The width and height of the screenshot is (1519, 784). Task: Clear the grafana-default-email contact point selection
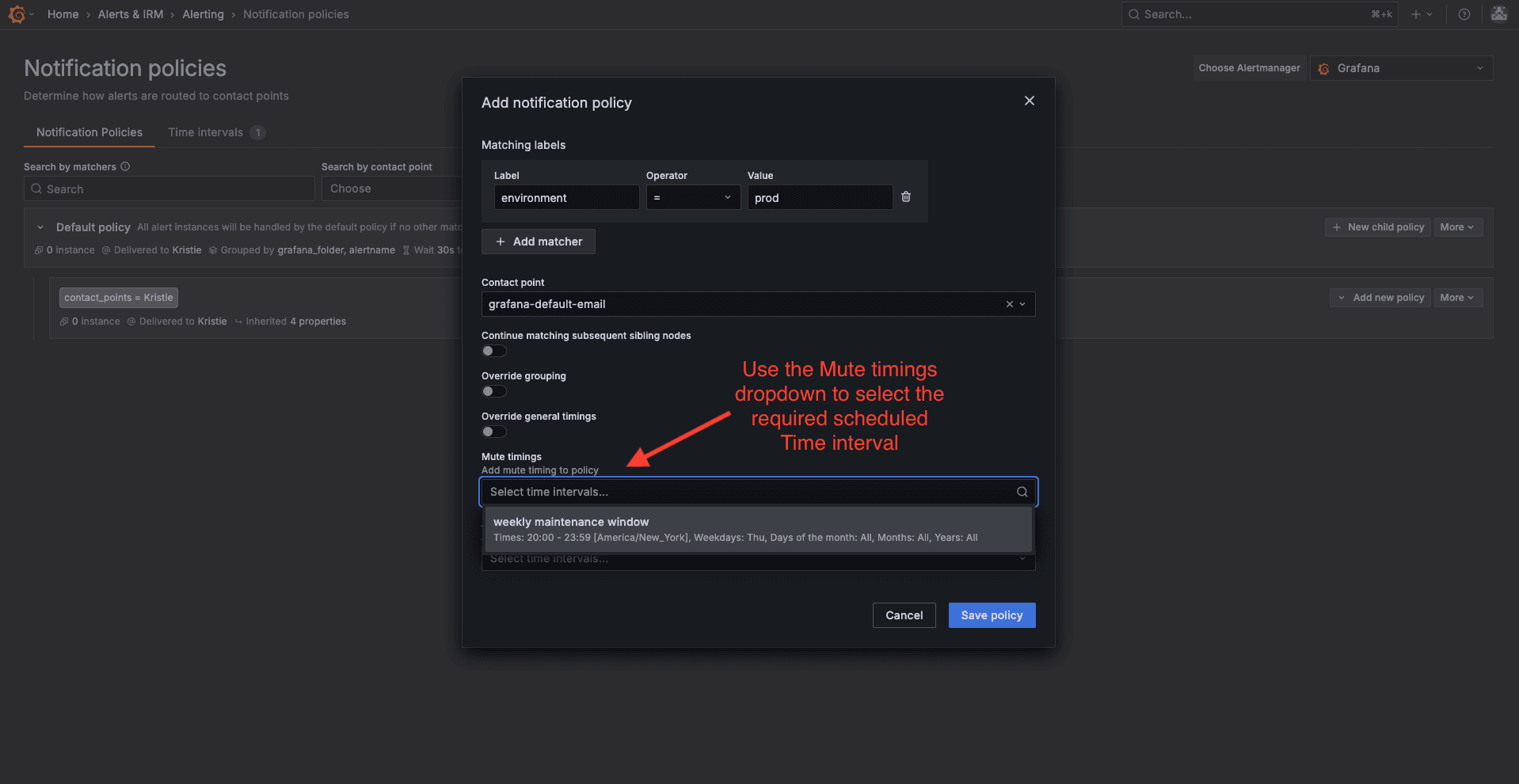(1008, 303)
